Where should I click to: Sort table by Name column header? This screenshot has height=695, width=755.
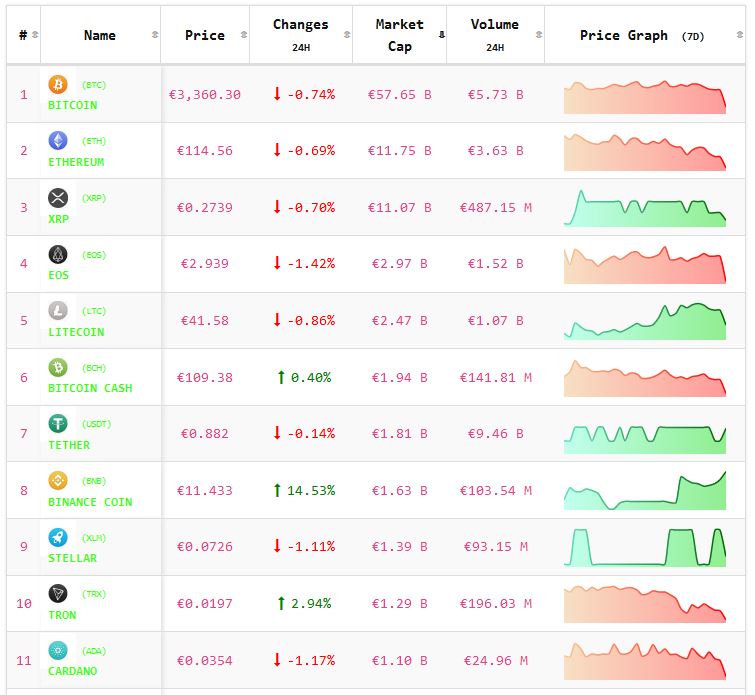[x=100, y=35]
